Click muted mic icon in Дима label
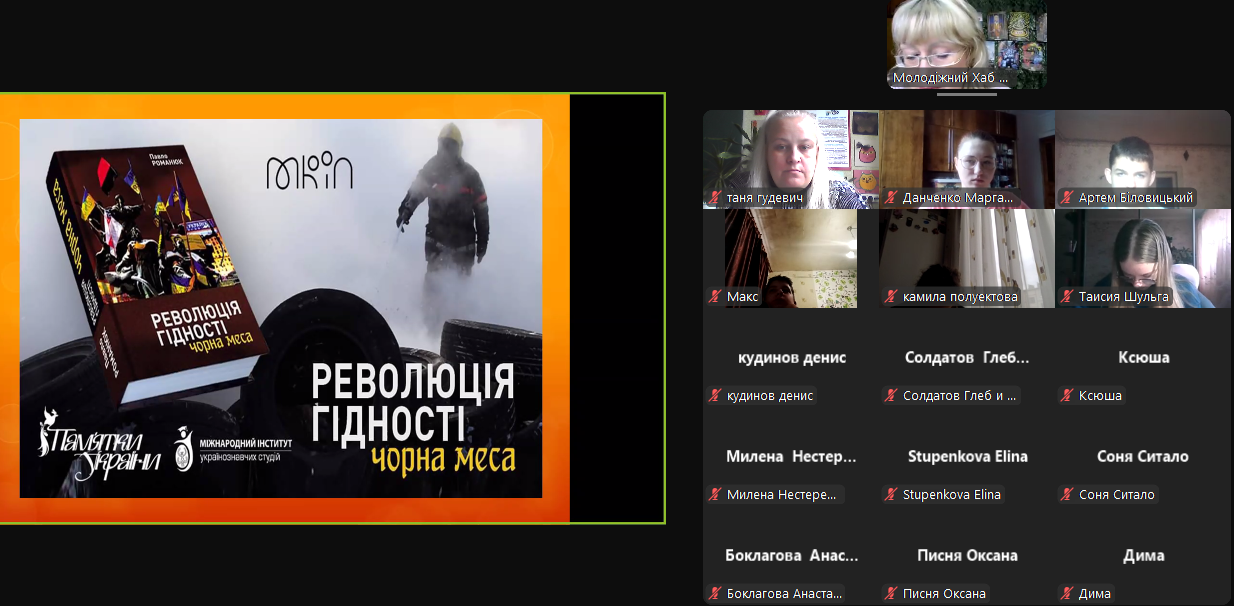1234x606 pixels. (1067, 594)
